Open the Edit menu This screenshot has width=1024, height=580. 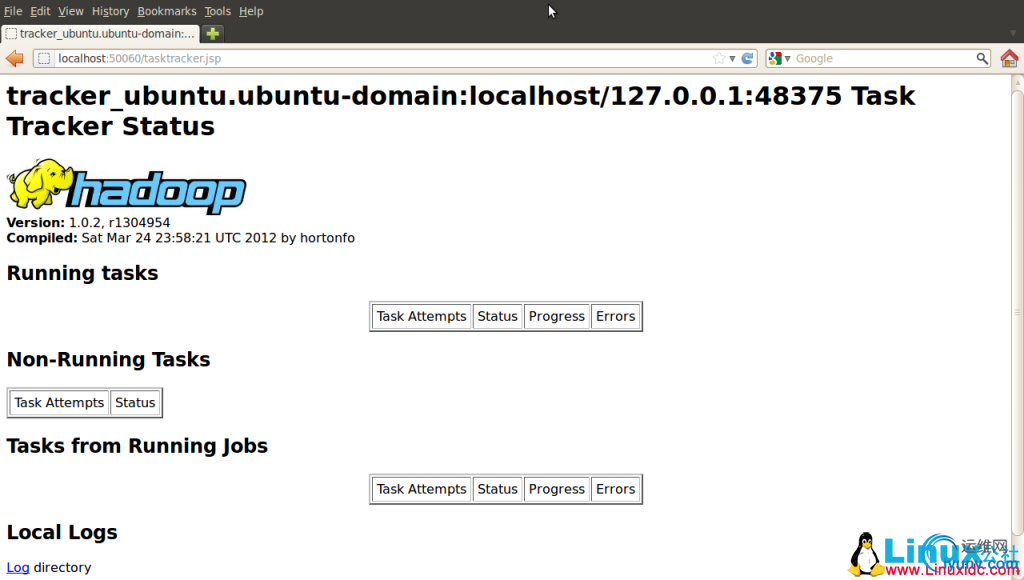tap(40, 11)
